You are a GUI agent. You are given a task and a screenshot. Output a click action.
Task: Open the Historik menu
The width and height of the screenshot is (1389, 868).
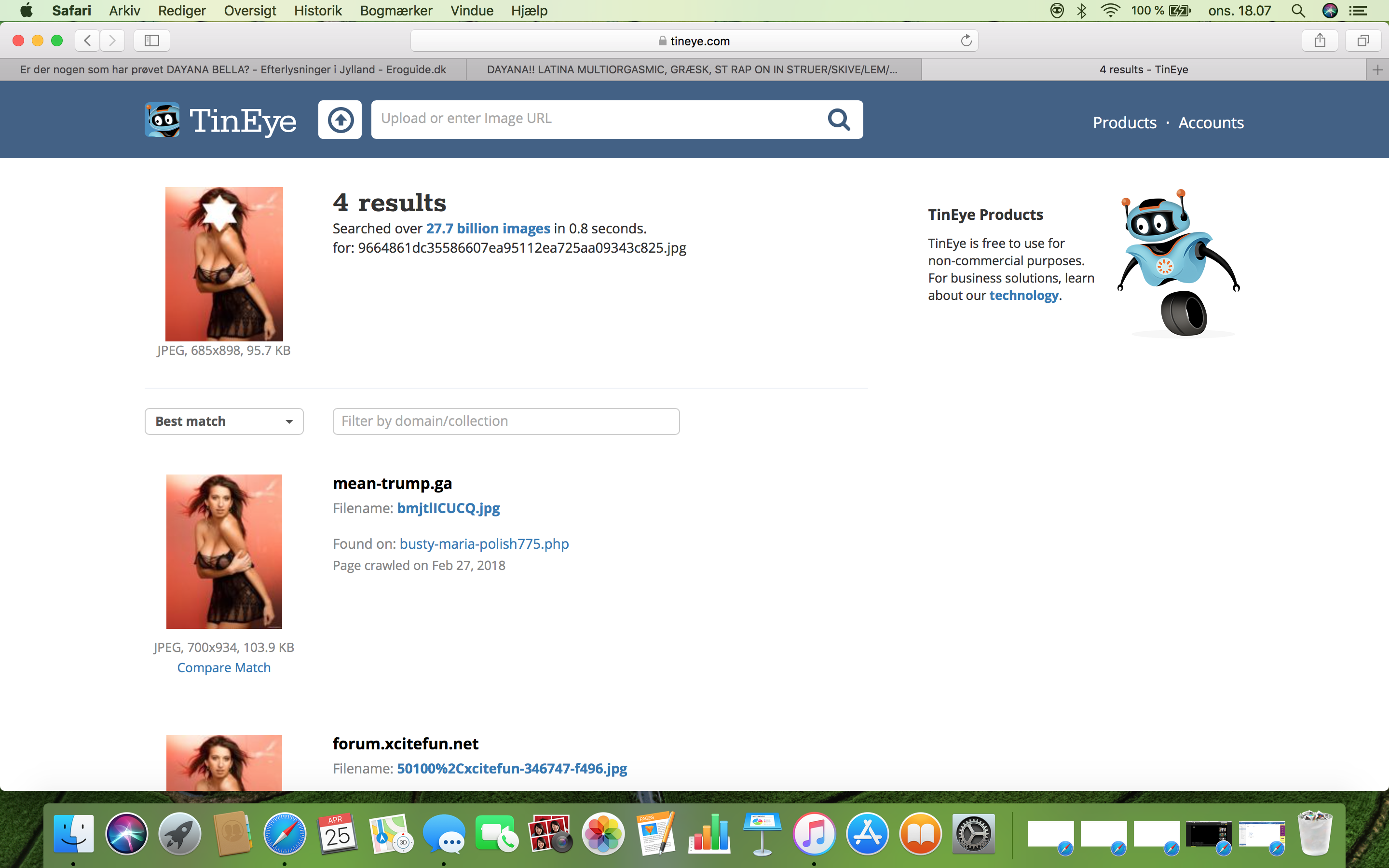[x=318, y=10]
